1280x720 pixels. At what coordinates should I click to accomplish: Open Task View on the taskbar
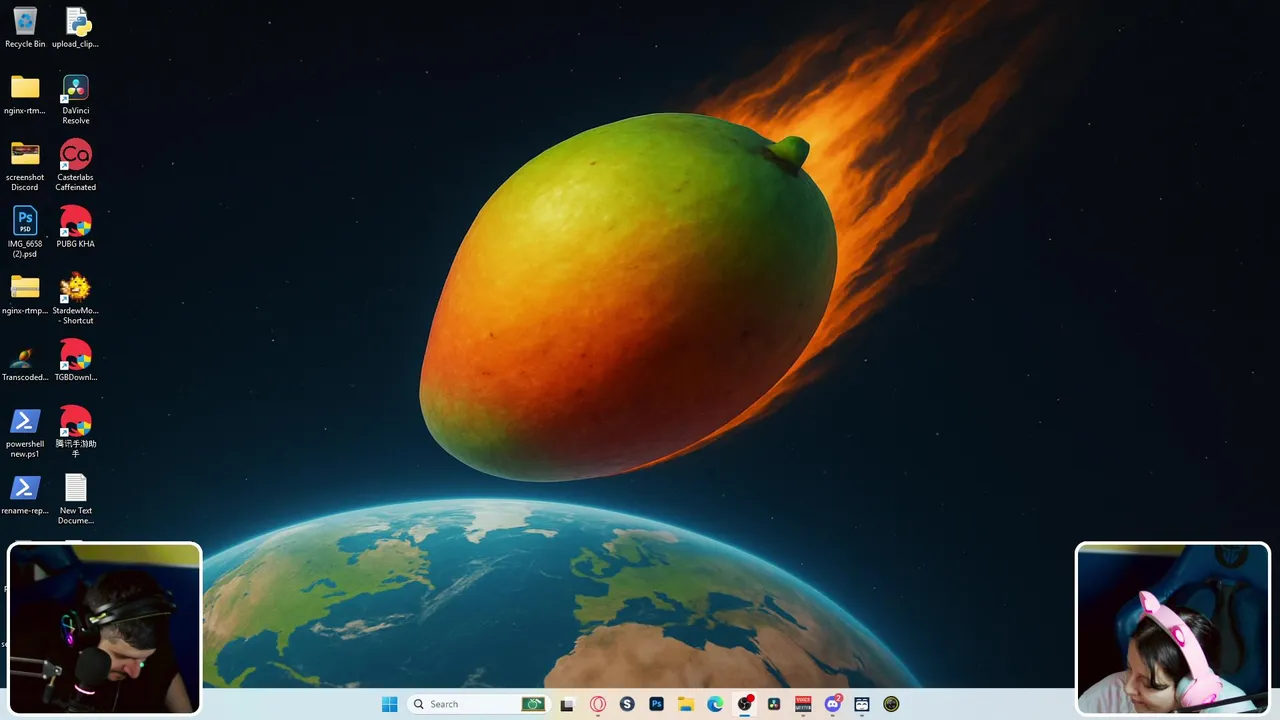567,704
